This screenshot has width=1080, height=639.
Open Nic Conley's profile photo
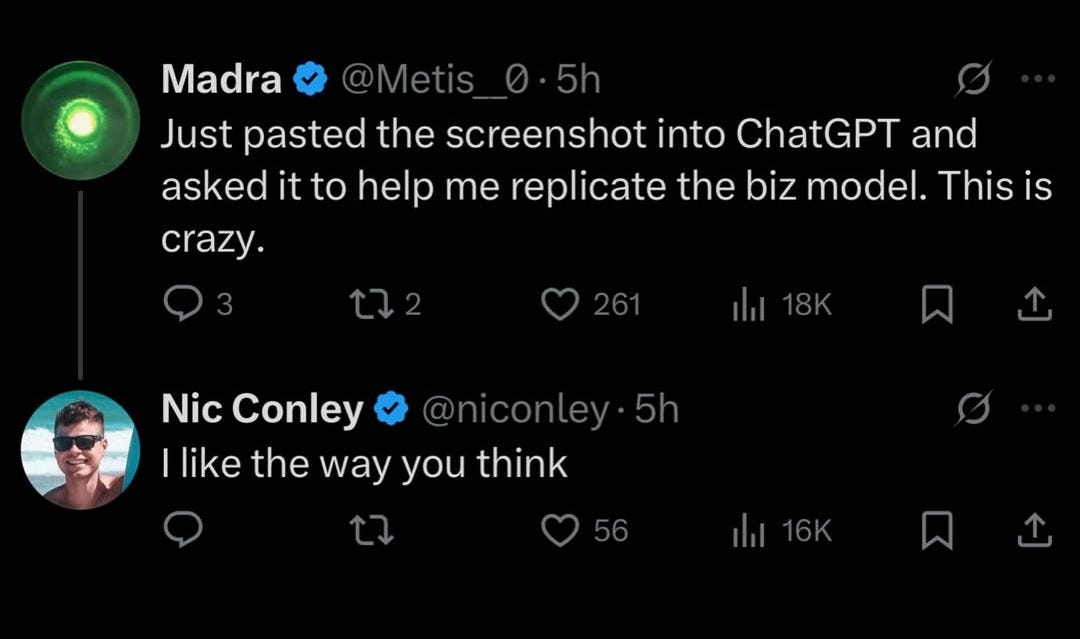[x=80, y=450]
